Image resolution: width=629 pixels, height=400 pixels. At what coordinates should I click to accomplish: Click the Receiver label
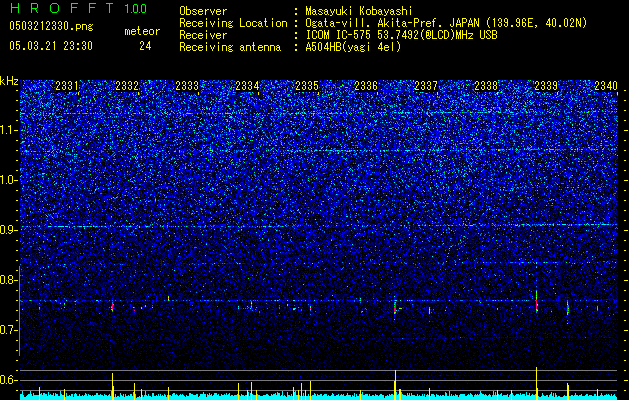[x=203, y=35]
